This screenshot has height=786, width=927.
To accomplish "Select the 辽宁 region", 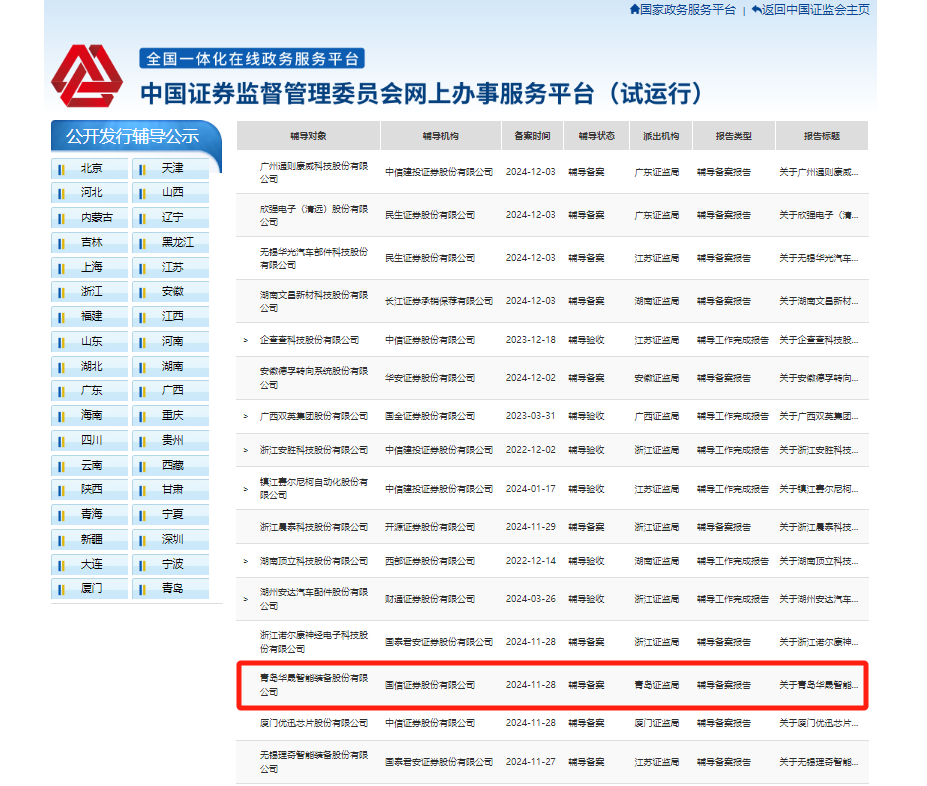I will coord(171,217).
